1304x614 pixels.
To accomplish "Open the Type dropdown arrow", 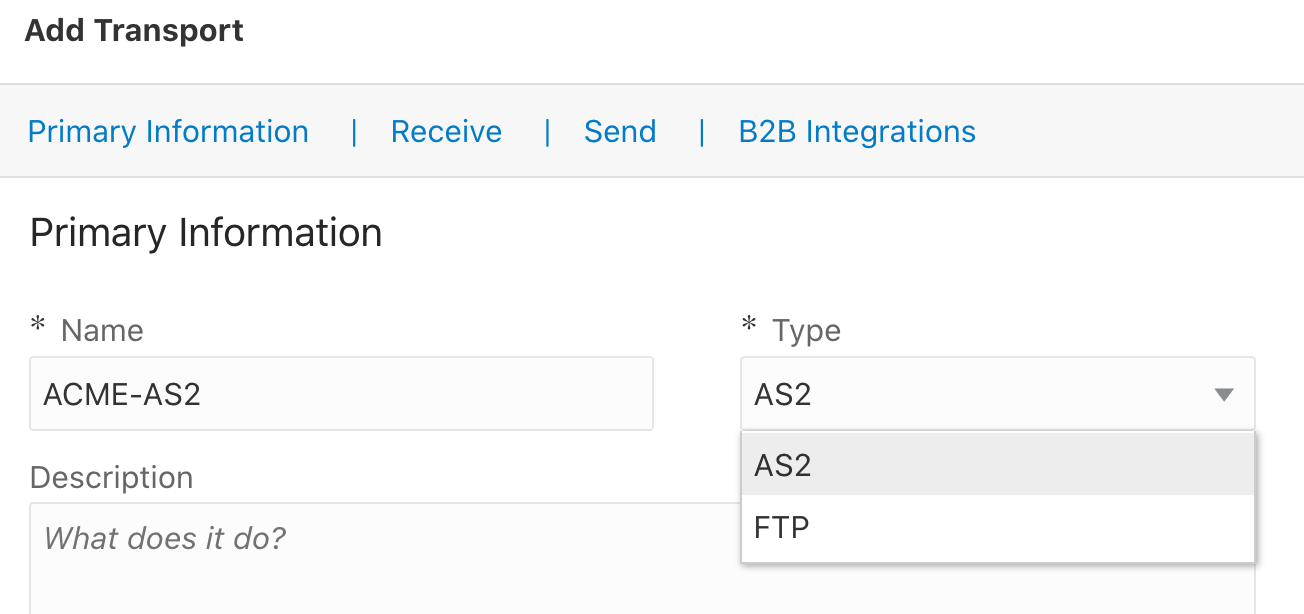I will pos(1223,395).
